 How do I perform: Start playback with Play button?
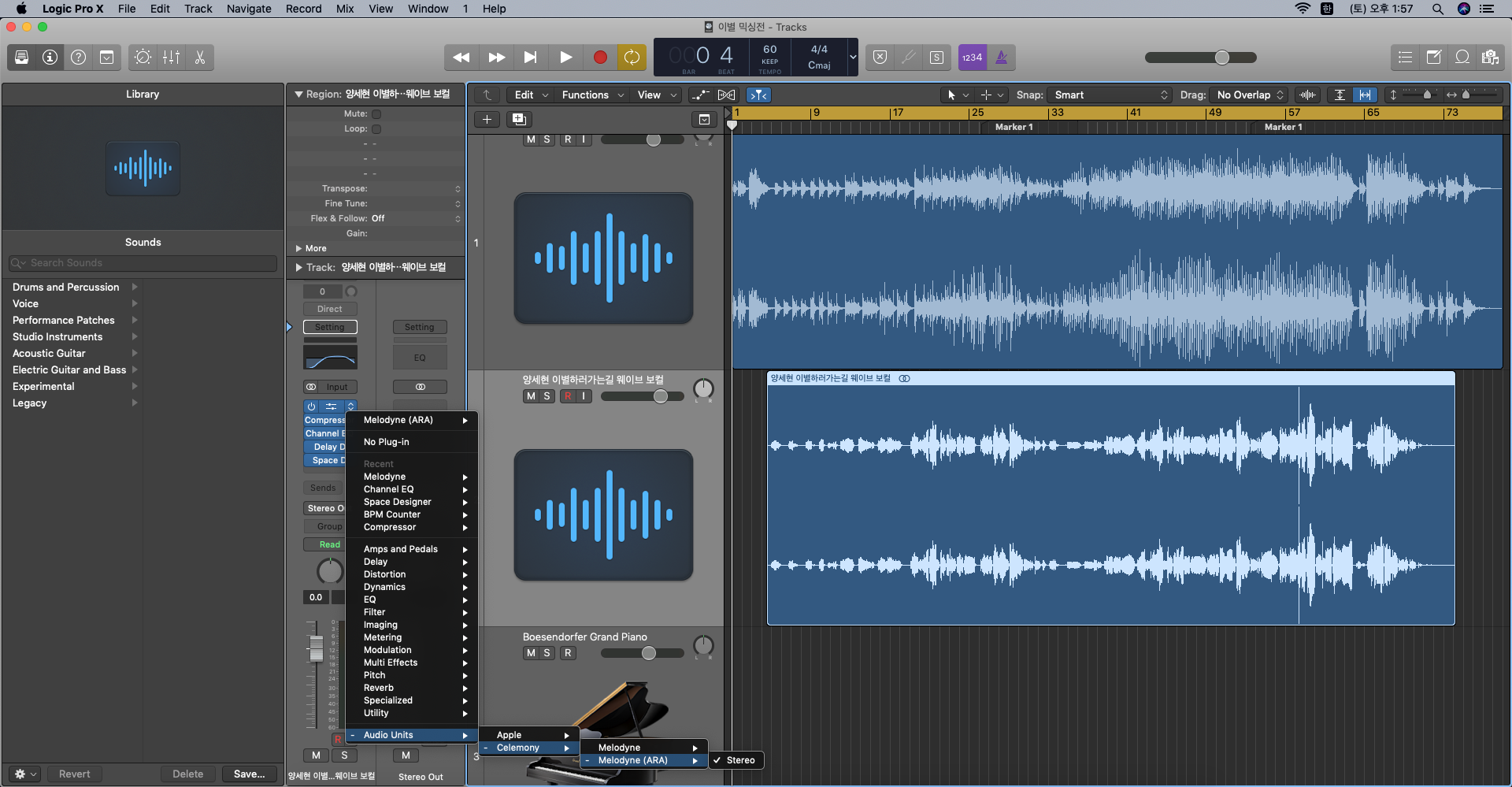(565, 58)
